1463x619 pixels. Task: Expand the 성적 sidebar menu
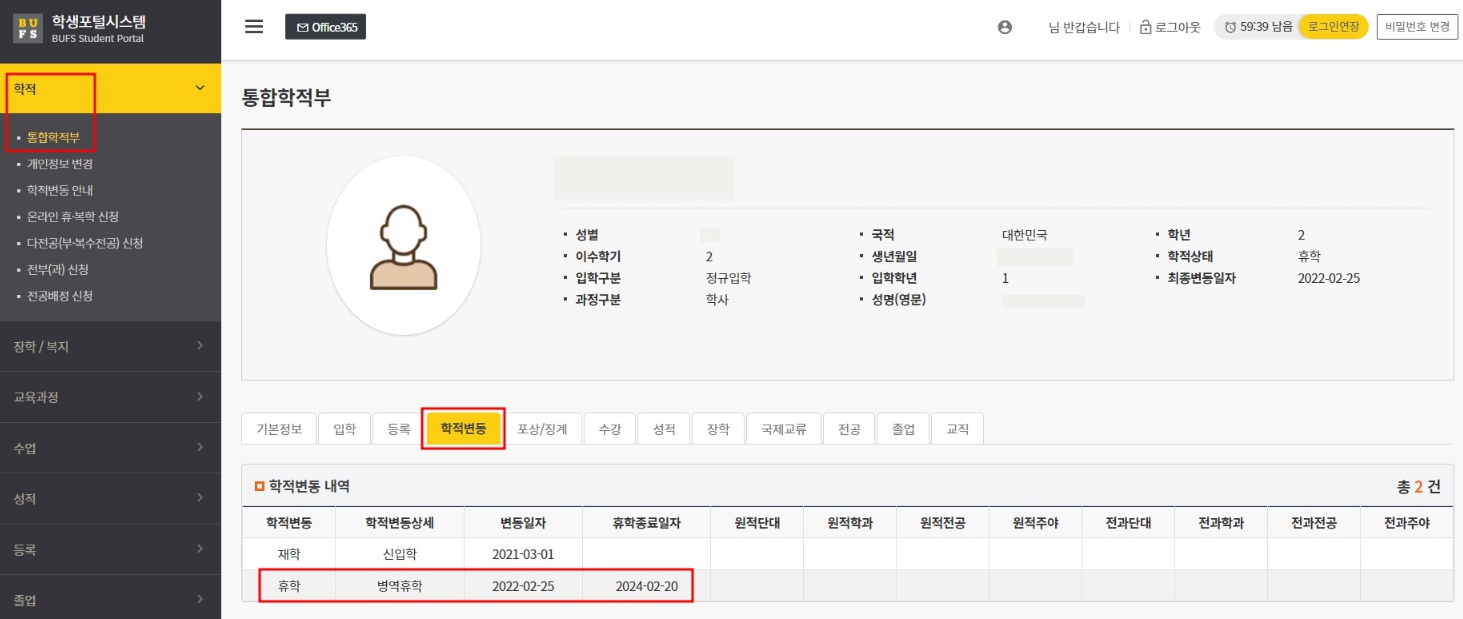110,498
